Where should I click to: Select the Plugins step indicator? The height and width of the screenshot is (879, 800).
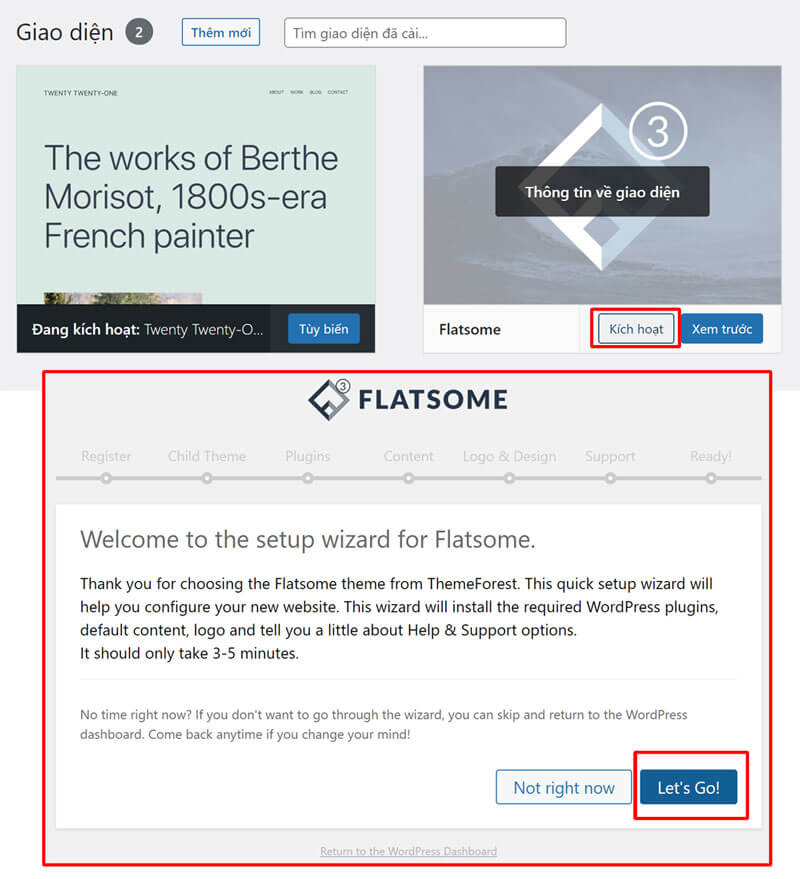307,478
